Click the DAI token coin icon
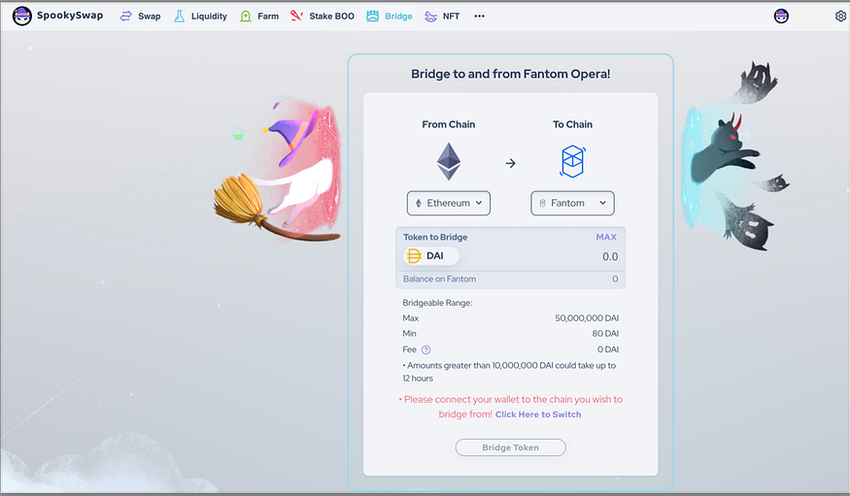This screenshot has height=496, width=850. click(414, 255)
